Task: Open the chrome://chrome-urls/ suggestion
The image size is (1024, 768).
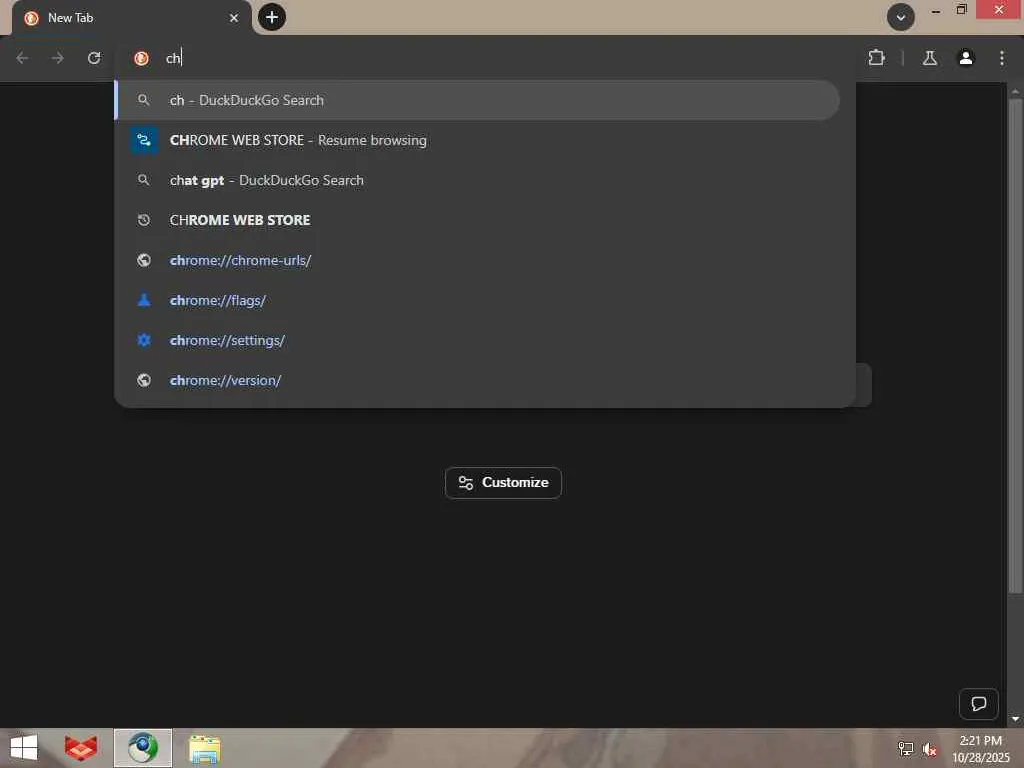Action: (478, 260)
